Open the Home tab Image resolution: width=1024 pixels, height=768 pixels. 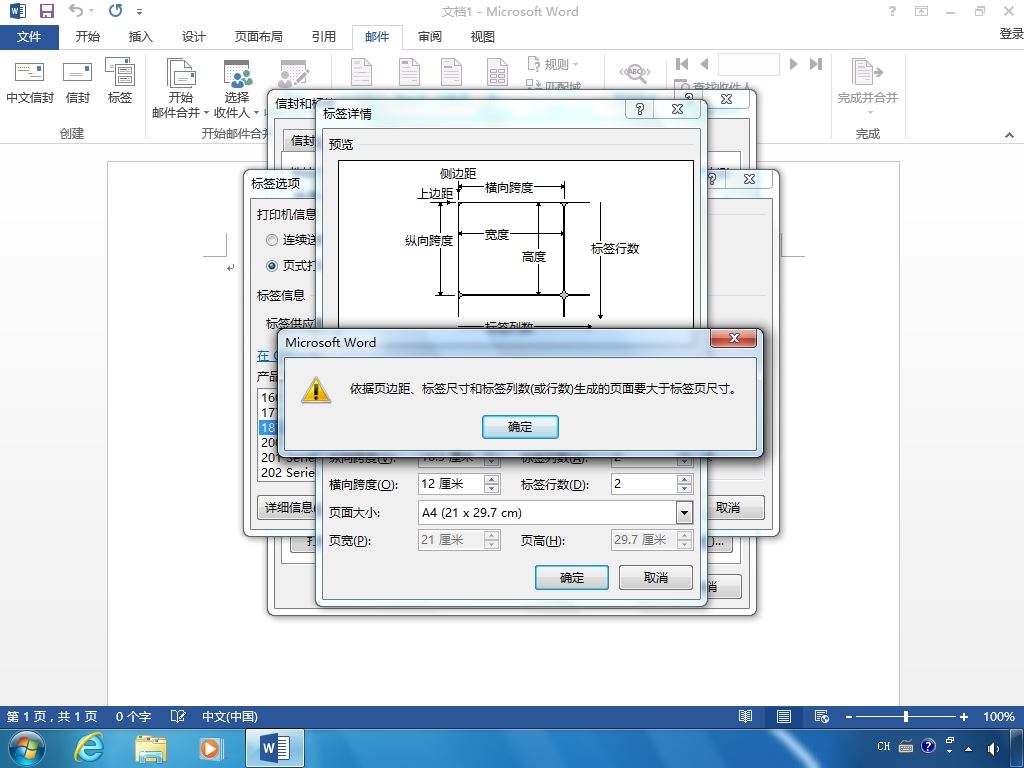[88, 37]
